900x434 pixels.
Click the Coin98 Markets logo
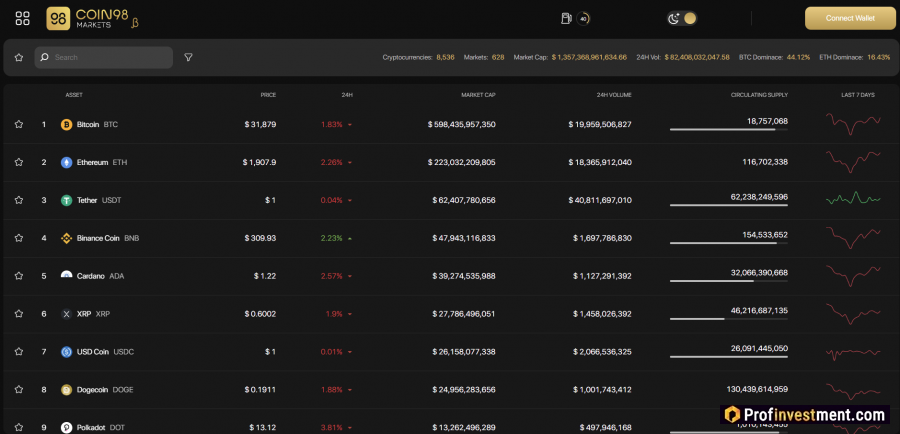pyautogui.click(x=92, y=18)
